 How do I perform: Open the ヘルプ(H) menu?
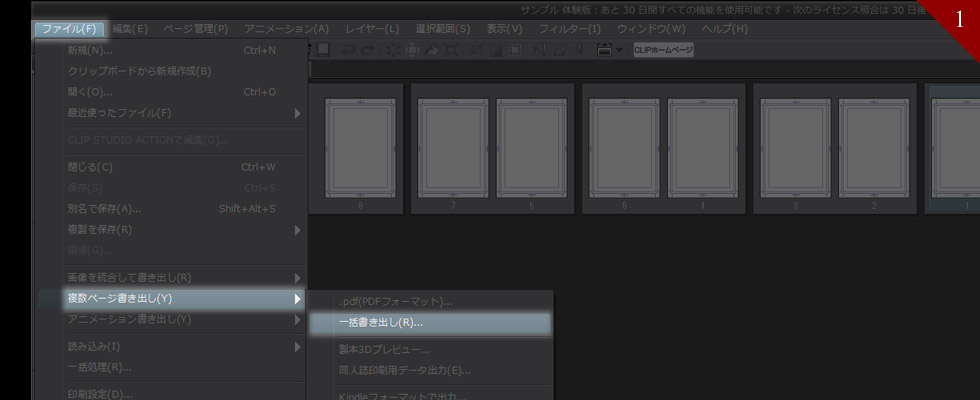(724, 29)
